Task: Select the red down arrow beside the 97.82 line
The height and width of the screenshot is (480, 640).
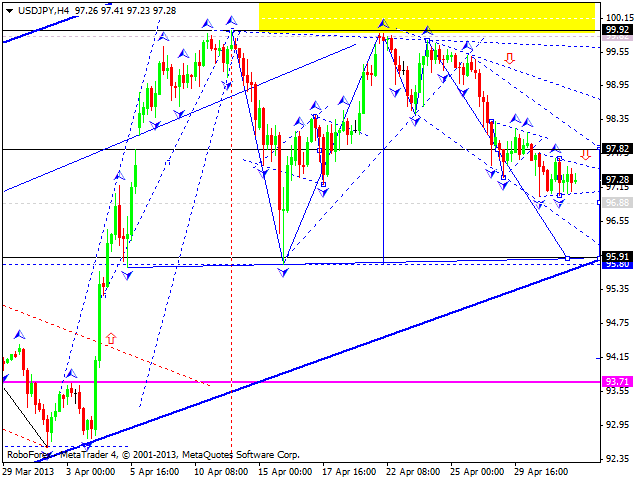Action: coord(585,155)
